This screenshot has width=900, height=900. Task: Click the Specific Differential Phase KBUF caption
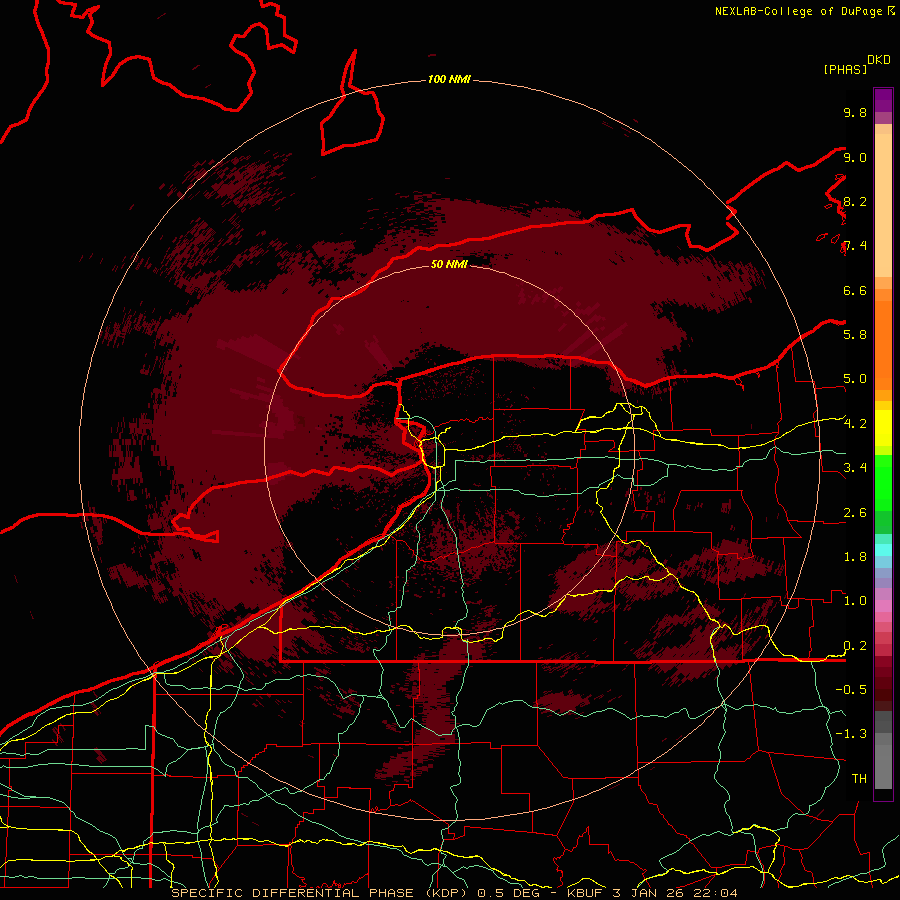455,893
